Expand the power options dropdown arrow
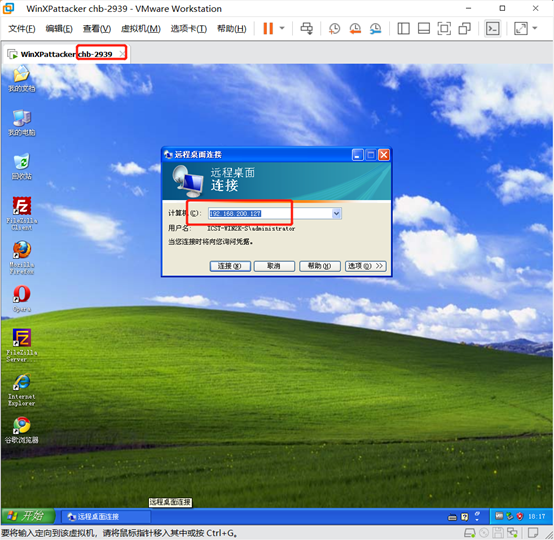The height and width of the screenshot is (540, 554). click(282, 28)
